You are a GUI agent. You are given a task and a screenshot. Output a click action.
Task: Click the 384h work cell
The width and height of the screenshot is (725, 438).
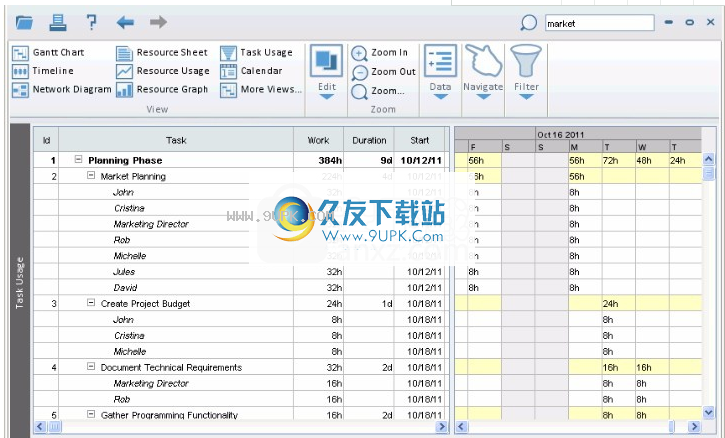[x=319, y=160]
